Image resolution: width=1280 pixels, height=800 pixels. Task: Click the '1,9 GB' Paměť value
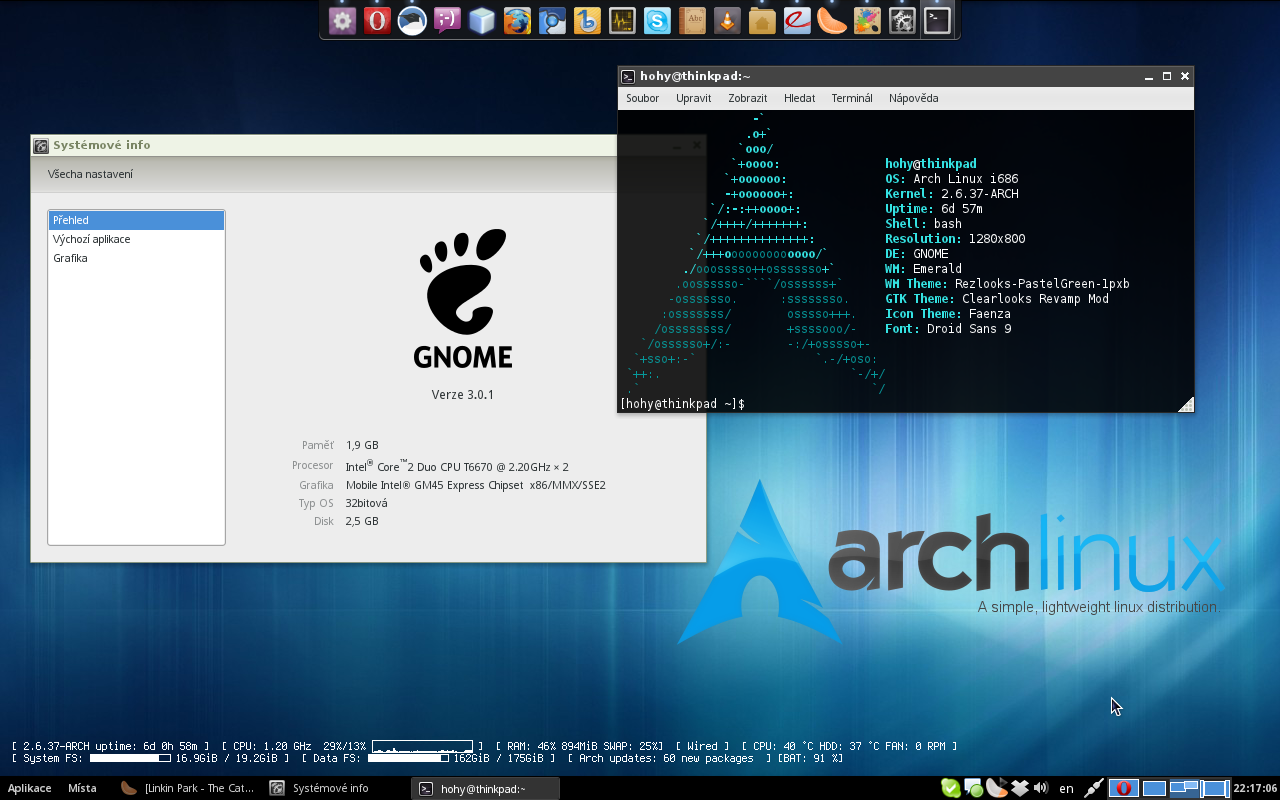click(x=362, y=445)
